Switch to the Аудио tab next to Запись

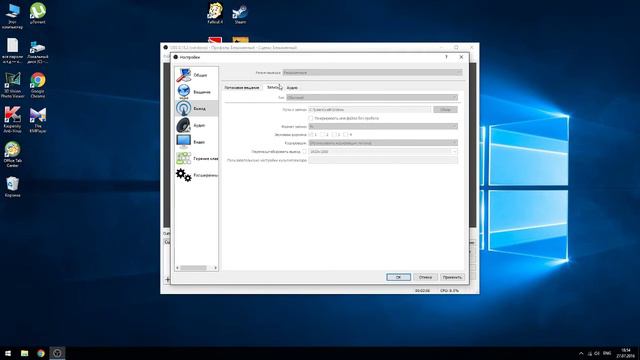click(x=292, y=87)
